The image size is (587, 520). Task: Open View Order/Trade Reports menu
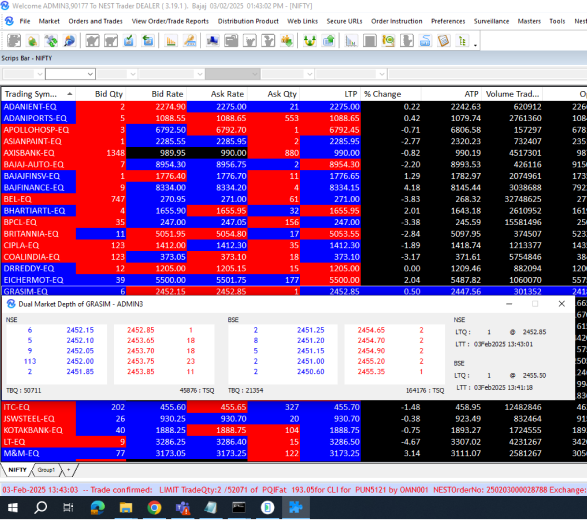click(x=170, y=21)
